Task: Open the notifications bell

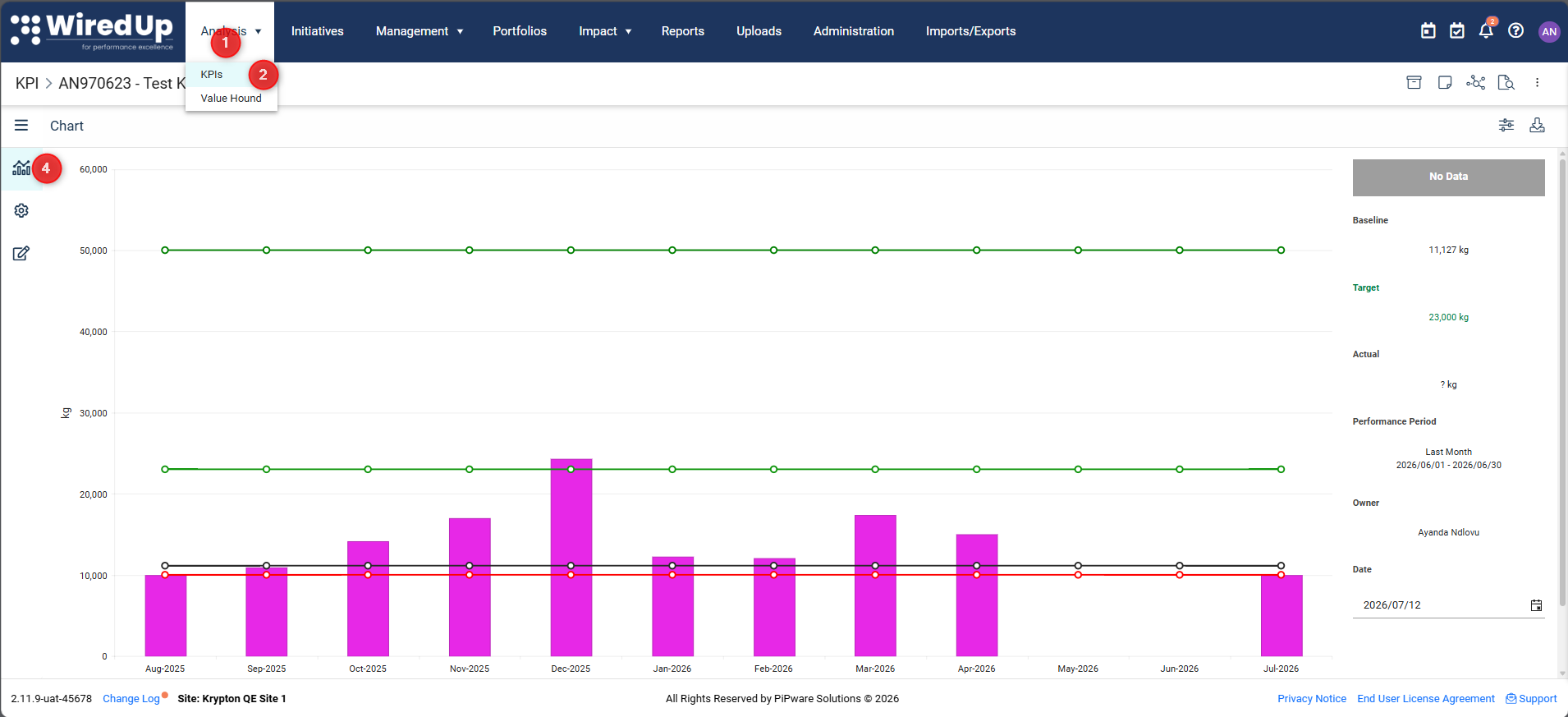Action: tap(1486, 30)
